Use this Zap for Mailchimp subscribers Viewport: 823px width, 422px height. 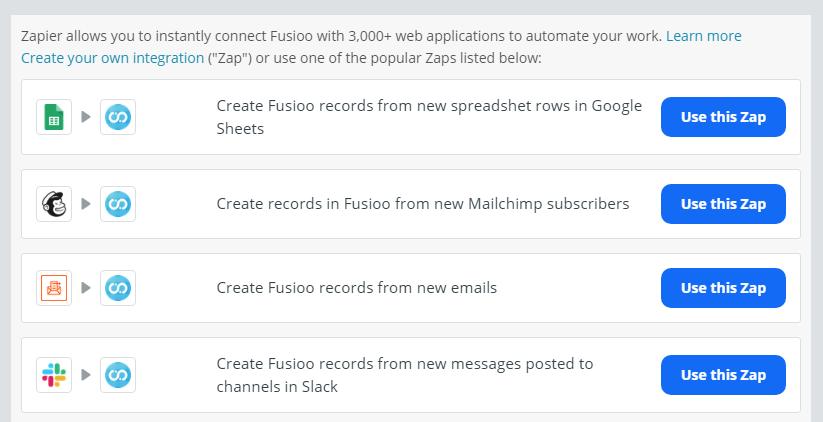click(723, 204)
